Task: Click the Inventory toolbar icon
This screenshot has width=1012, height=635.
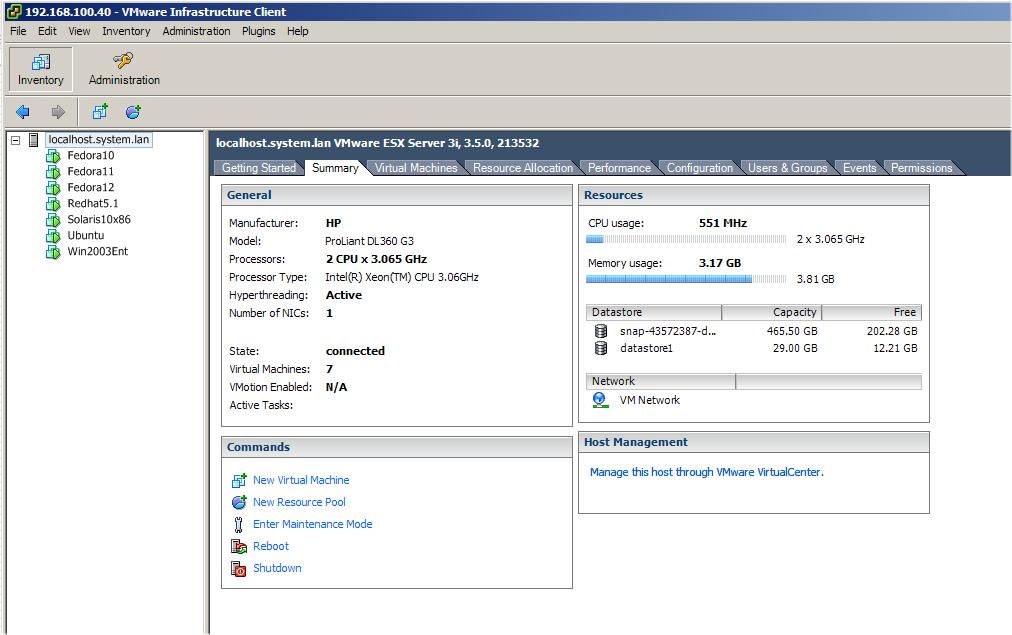Action: pos(41,61)
